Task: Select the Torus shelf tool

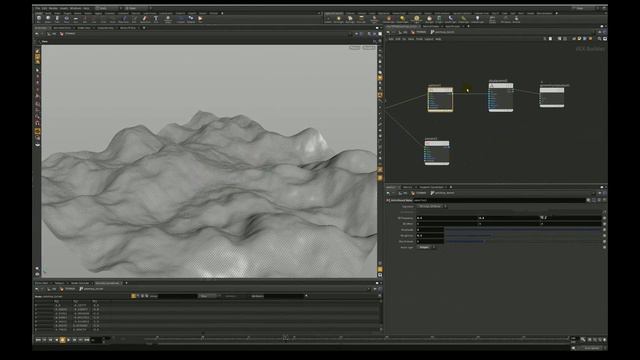Action: pos(67,19)
